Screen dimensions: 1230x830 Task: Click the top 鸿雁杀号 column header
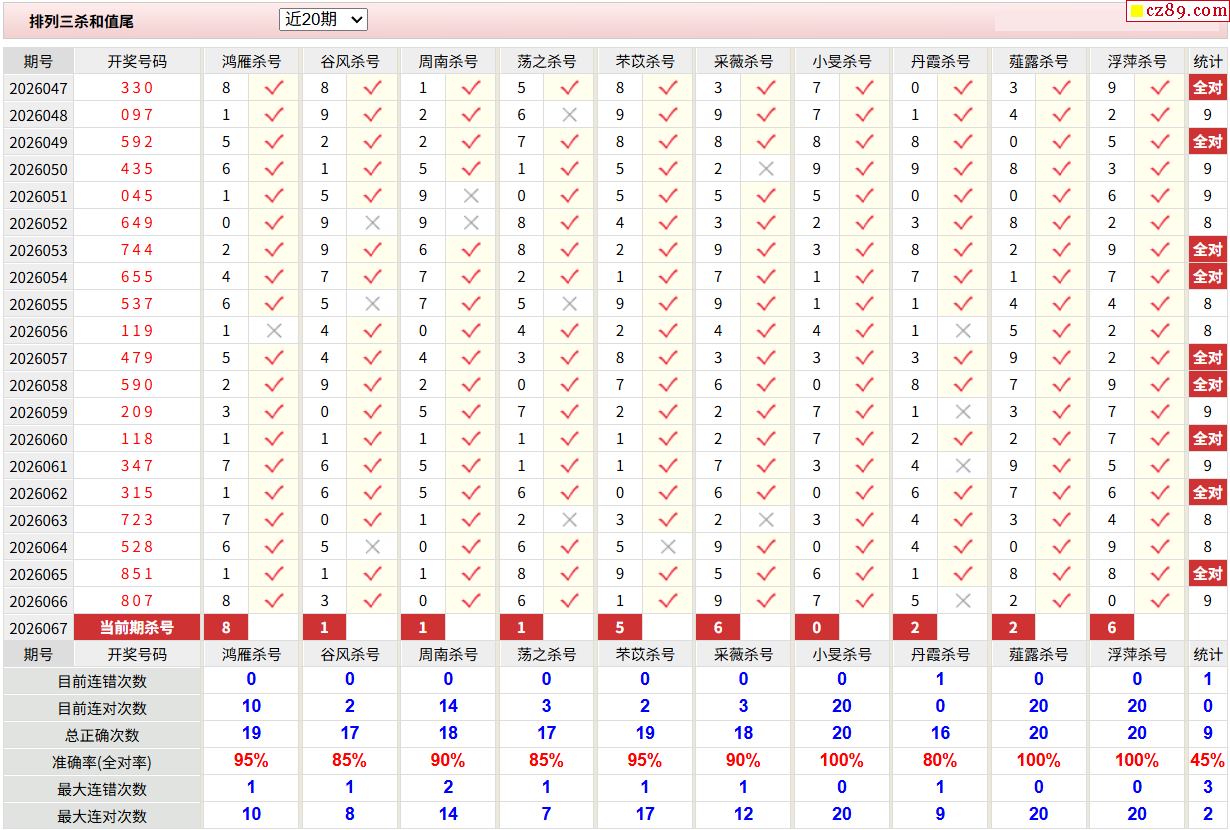coord(251,61)
